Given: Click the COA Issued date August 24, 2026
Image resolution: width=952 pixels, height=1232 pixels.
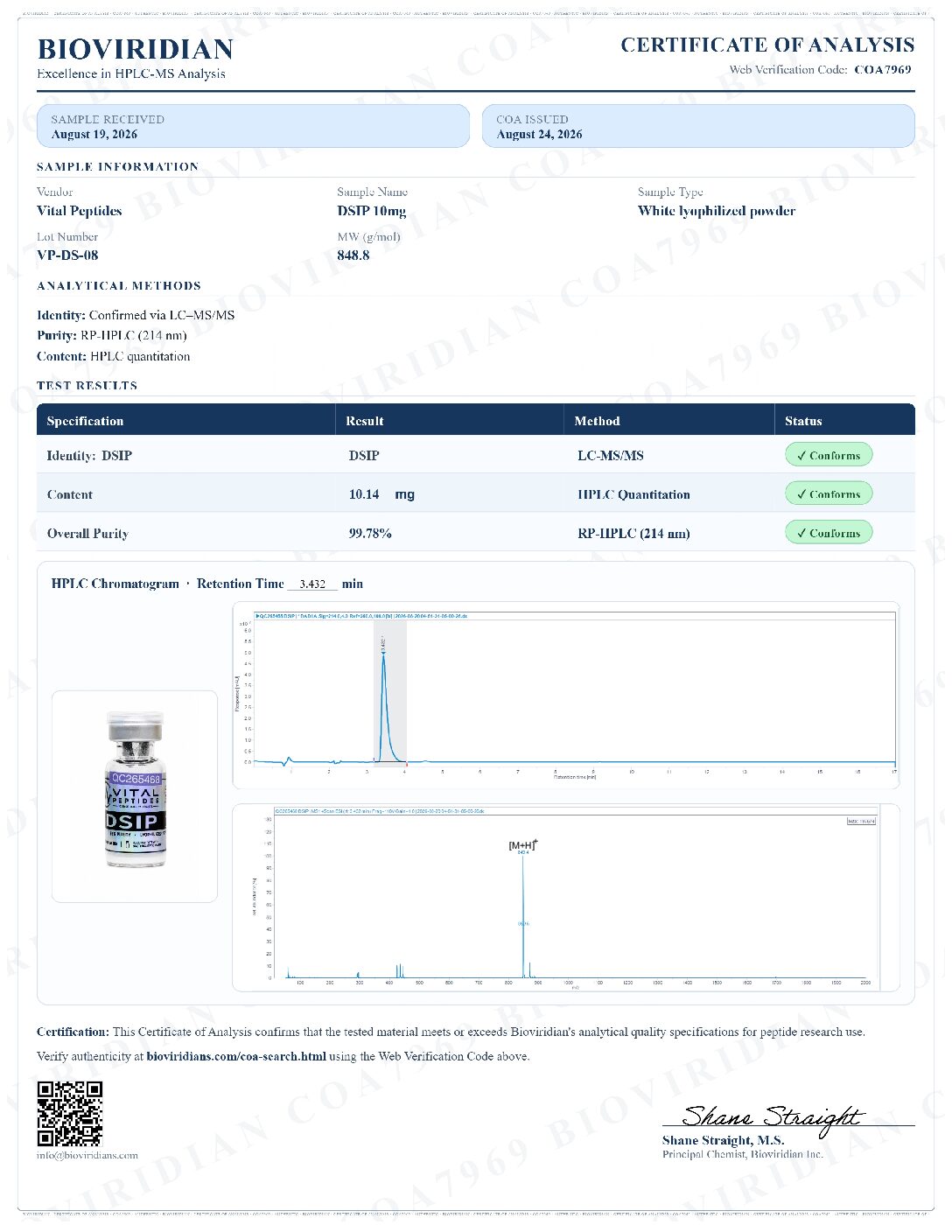Looking at the screenshot, I should click(x=539, y=135).
